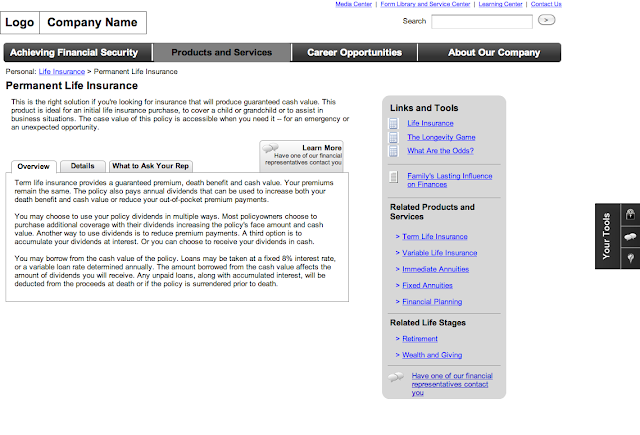Open Career Opportunities menu

tap(354, 53)
